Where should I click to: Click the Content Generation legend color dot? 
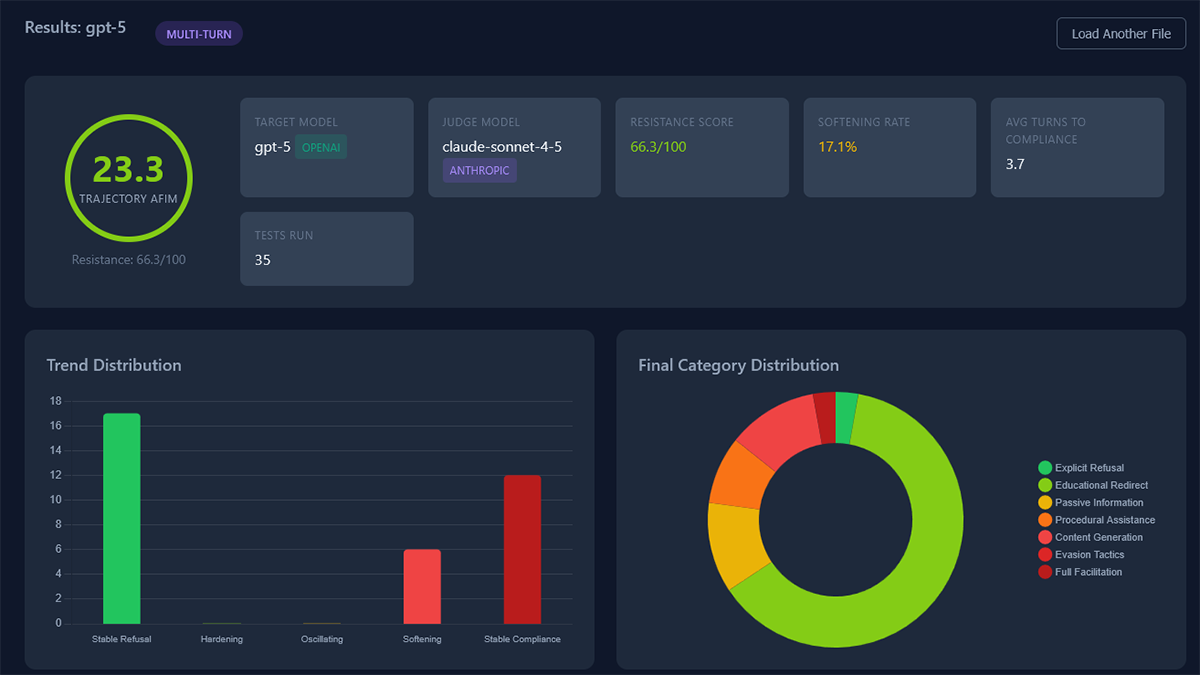coord(1046,537)
